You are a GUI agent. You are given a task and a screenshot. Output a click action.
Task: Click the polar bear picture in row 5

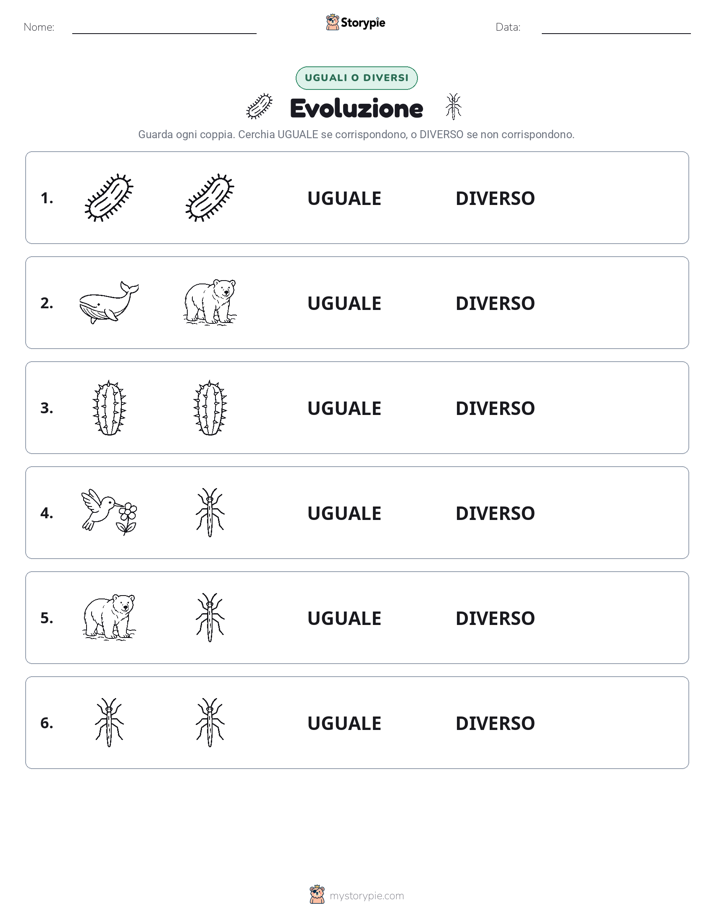[x=109, y=617]
